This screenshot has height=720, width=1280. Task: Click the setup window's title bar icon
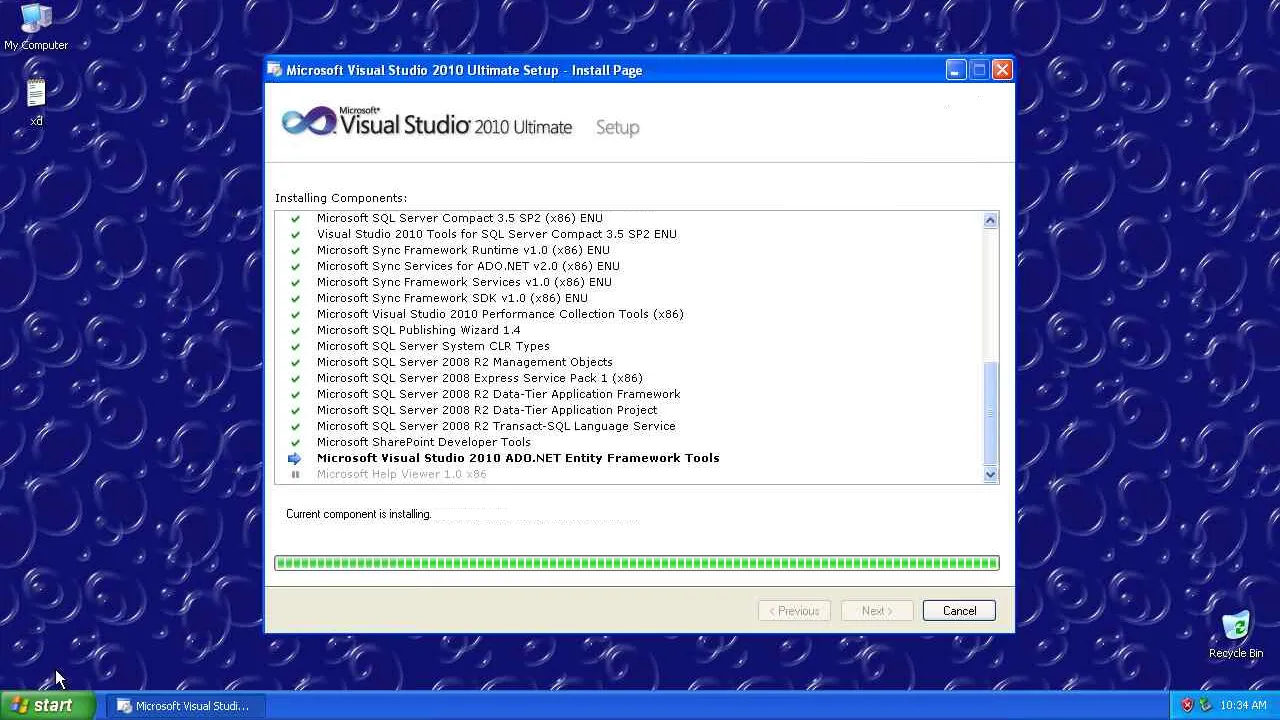coord(275,70)
